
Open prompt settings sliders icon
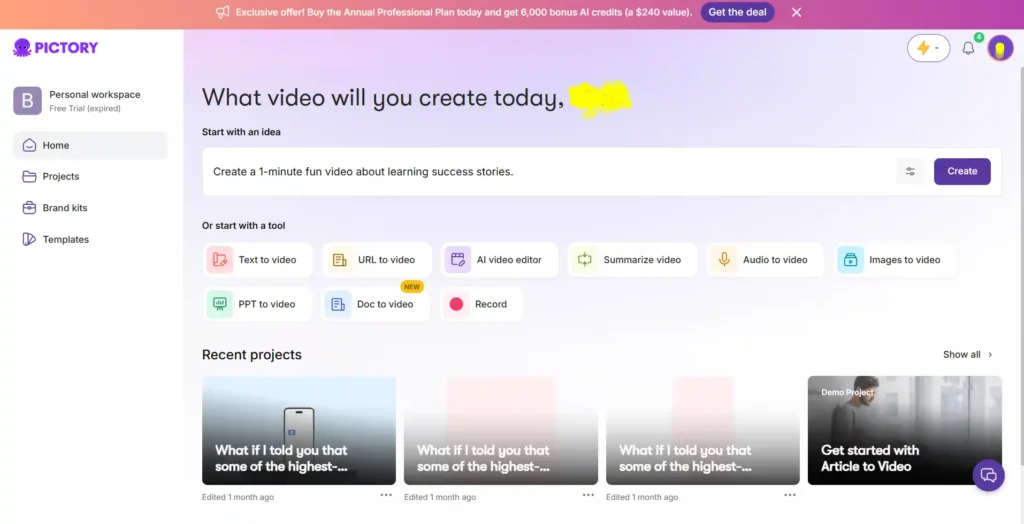910,171
